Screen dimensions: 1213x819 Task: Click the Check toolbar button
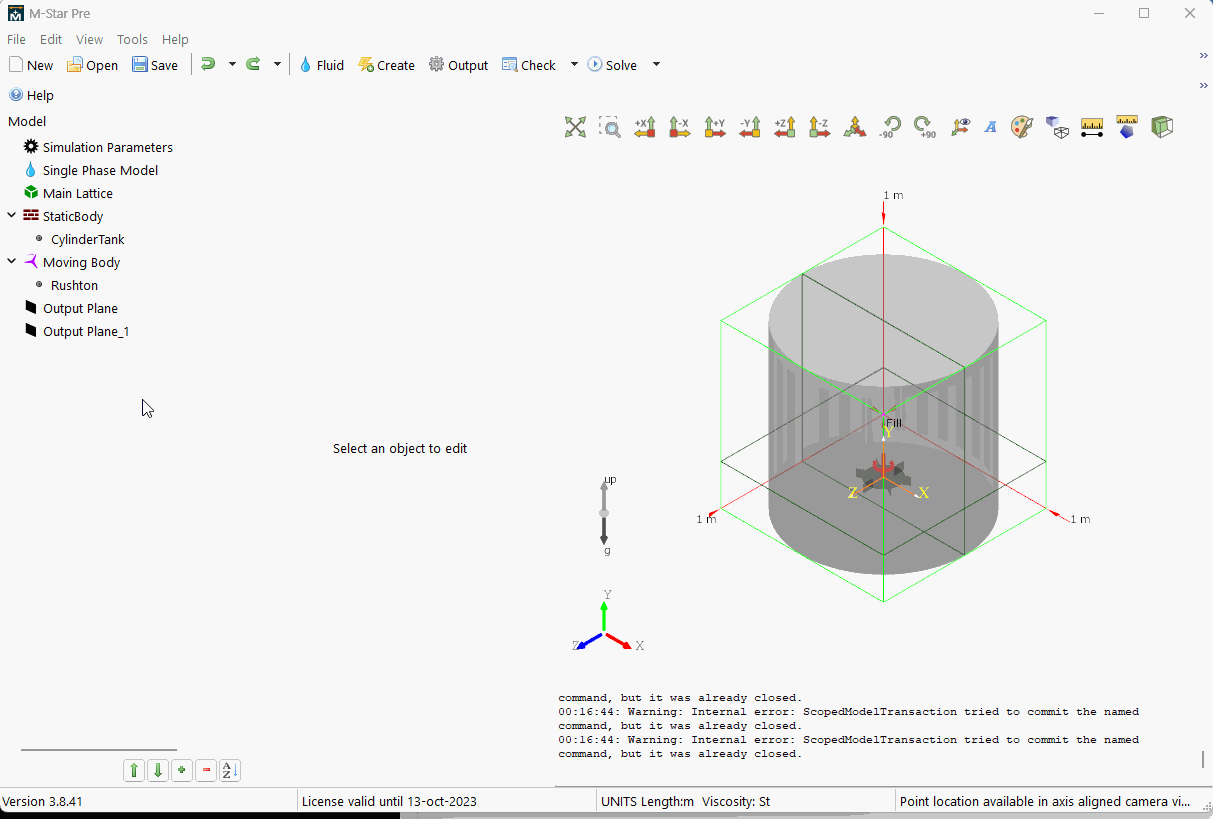(529, 65)
